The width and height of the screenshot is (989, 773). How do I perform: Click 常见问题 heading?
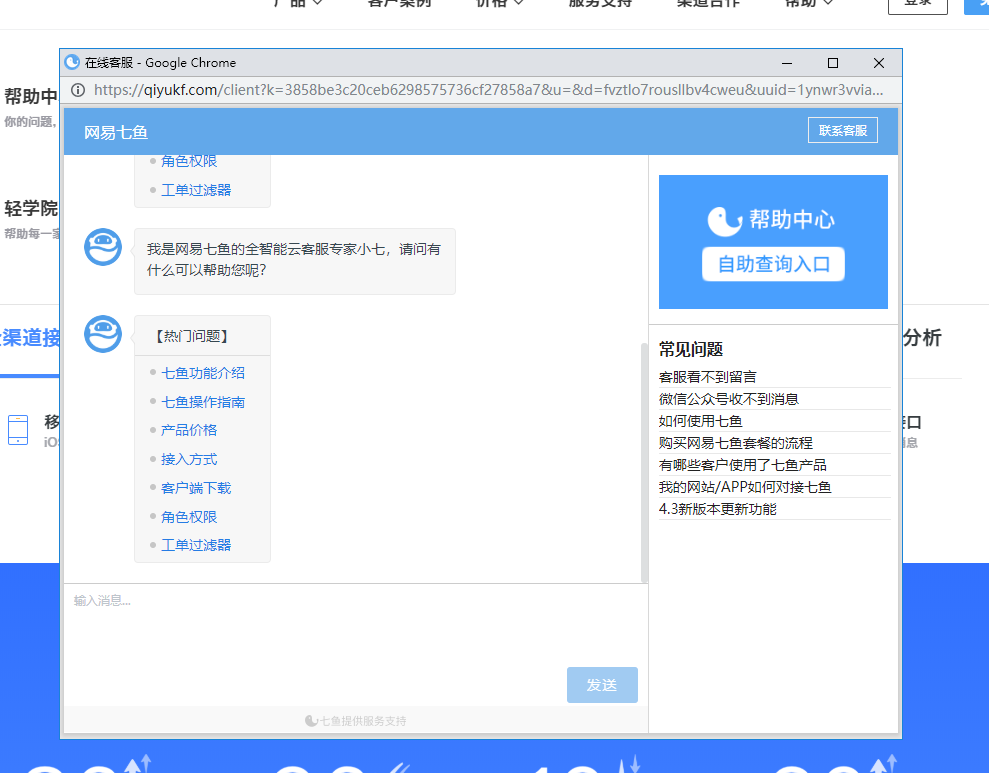691,349
